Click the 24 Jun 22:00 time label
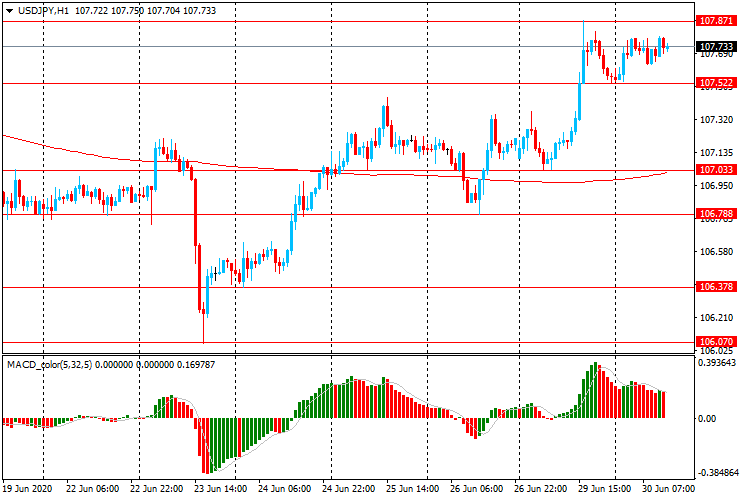Viewport: 740px width, 500px height. pos(349,488)
